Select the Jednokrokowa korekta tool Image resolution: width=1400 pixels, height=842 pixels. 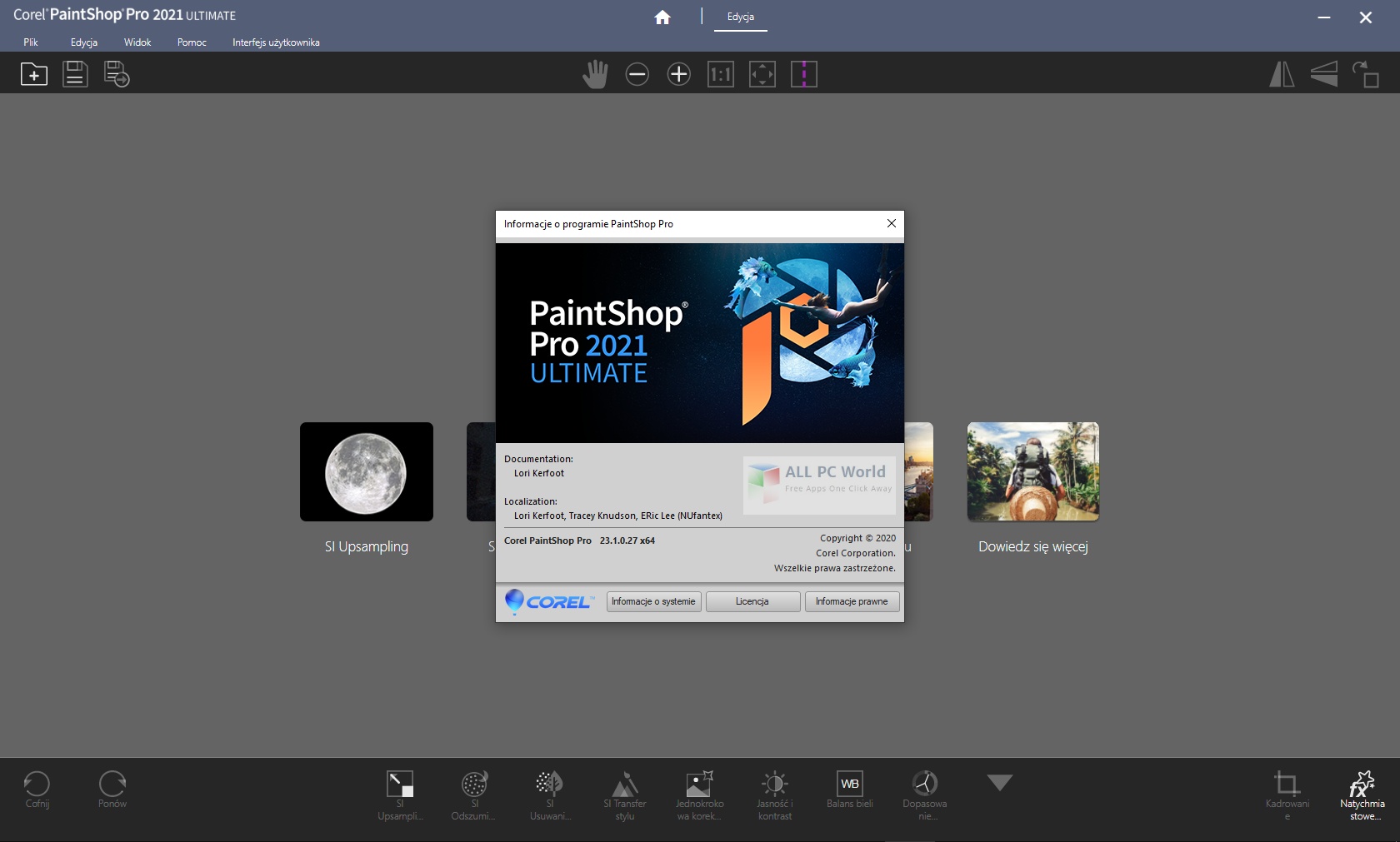(700, 795)
